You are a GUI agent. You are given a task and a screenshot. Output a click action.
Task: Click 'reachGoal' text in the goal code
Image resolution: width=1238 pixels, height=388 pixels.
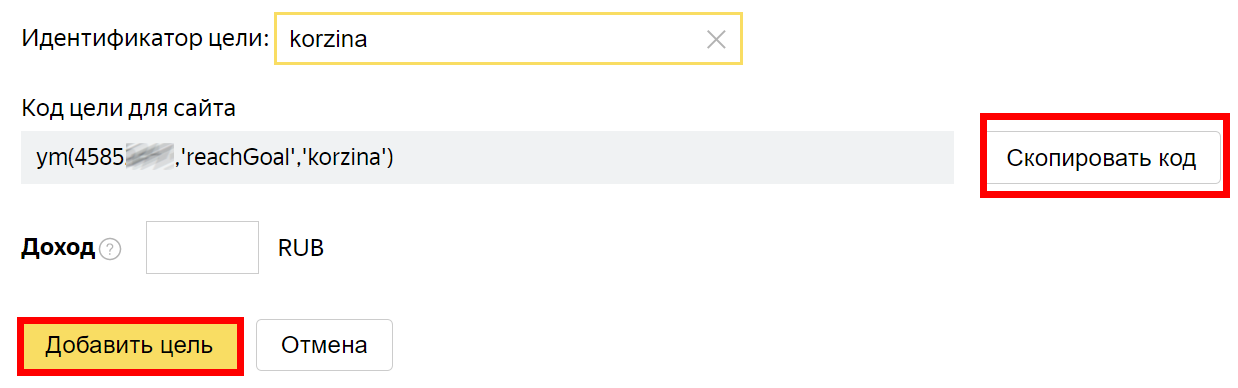(x=236, y=158)
